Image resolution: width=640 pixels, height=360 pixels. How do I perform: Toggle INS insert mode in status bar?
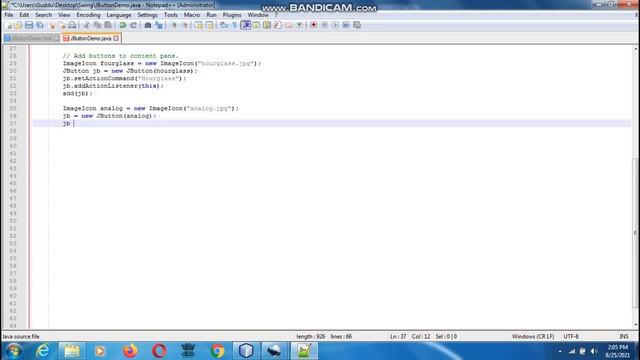[624, 336]
